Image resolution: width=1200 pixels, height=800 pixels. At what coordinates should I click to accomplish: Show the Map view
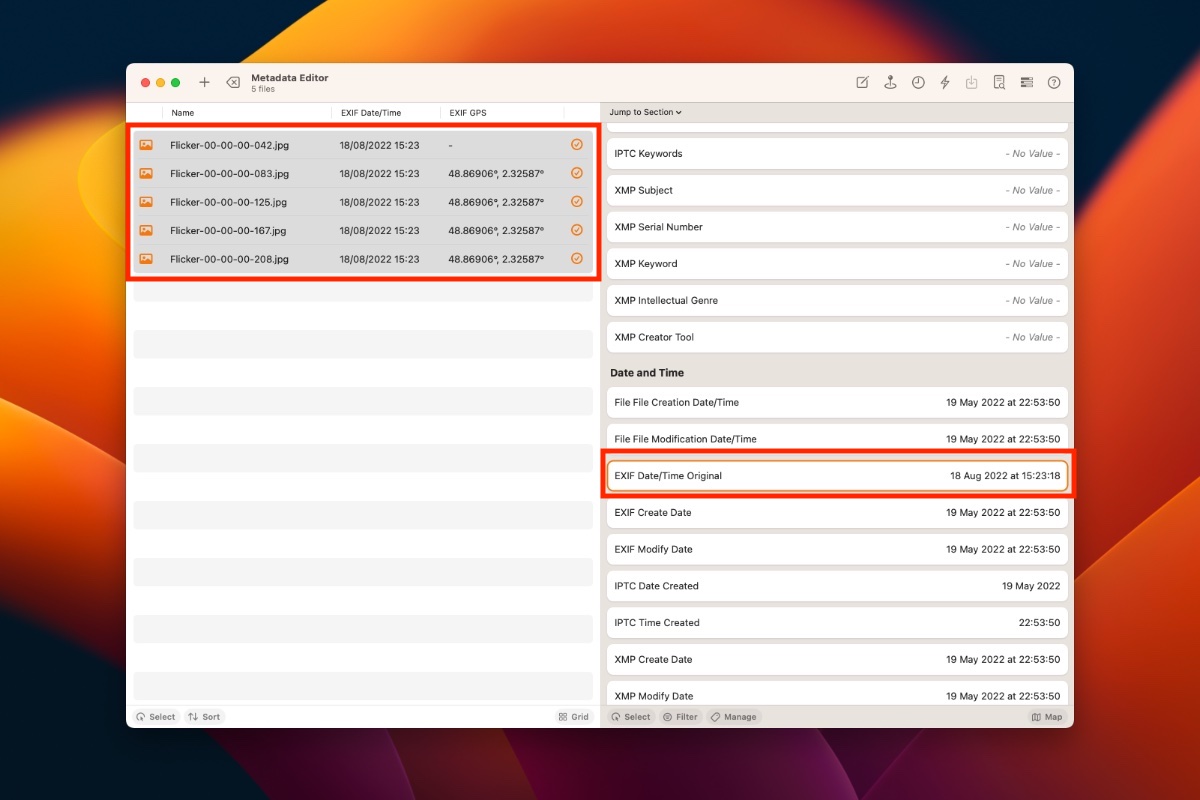pyautogui.click(x=1047, y=717)
